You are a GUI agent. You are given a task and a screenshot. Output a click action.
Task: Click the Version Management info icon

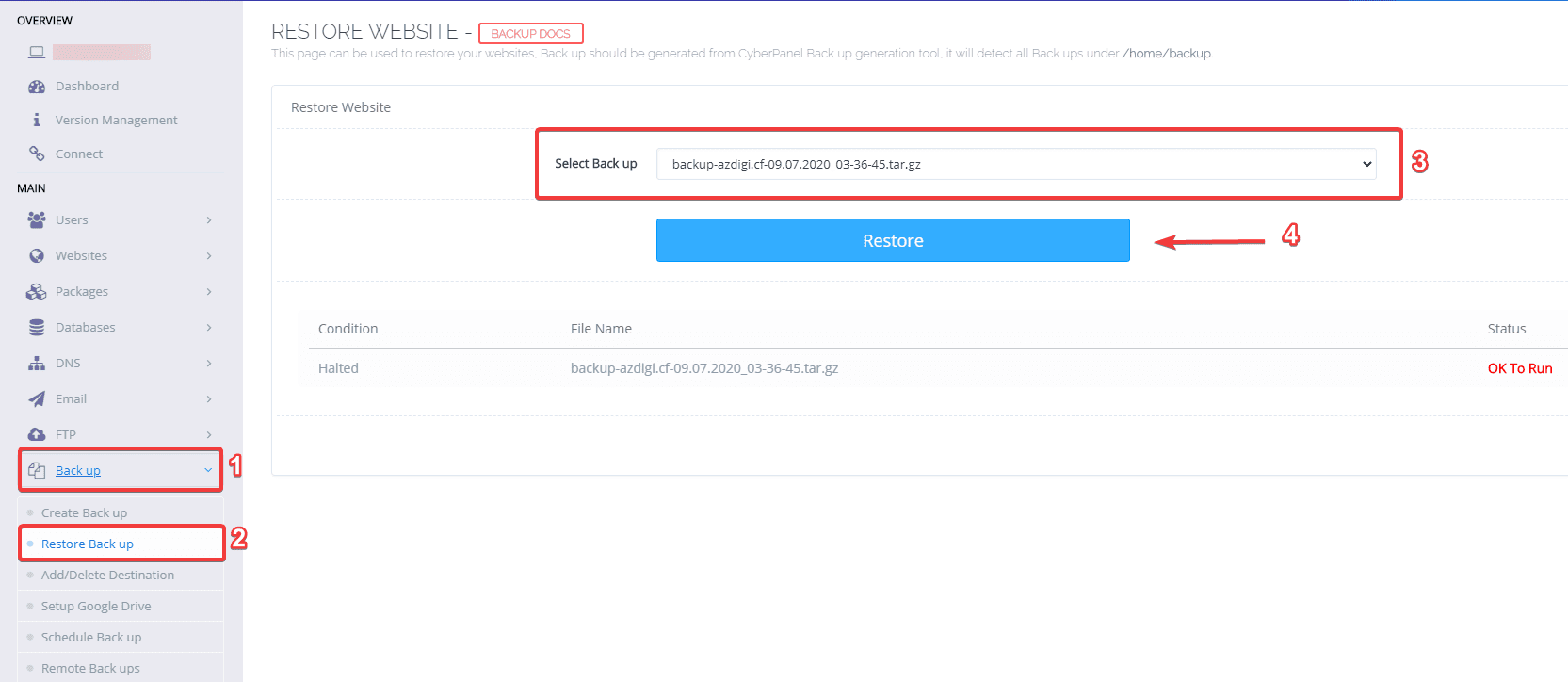point(37,120)
